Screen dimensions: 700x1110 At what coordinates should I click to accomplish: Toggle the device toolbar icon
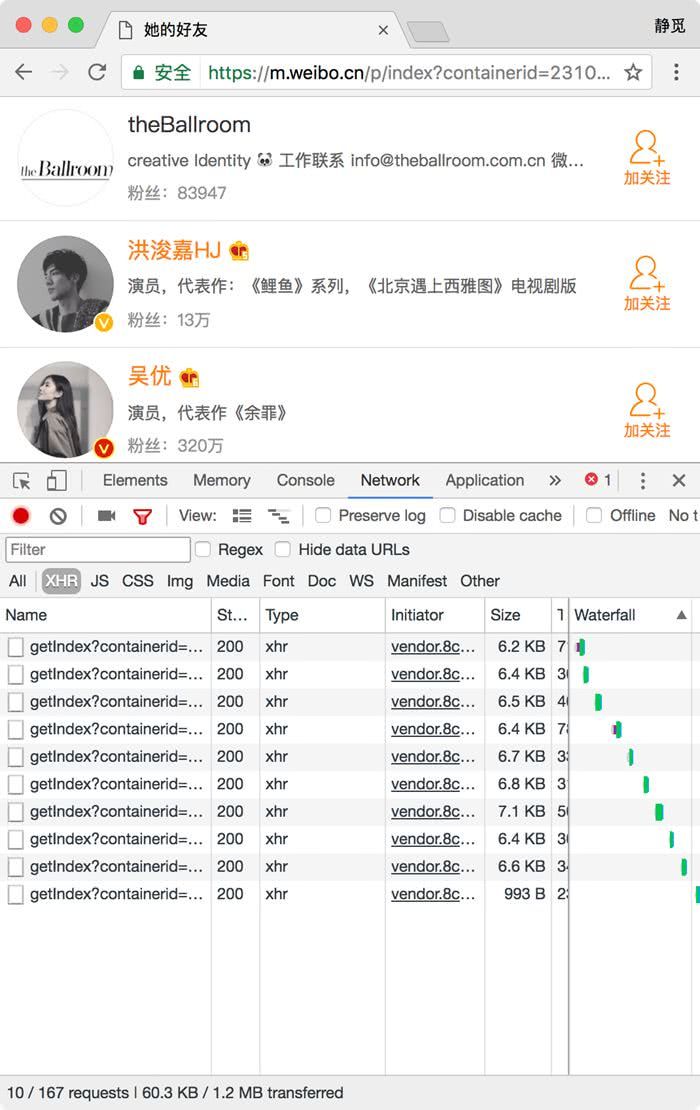pos(57,481)
